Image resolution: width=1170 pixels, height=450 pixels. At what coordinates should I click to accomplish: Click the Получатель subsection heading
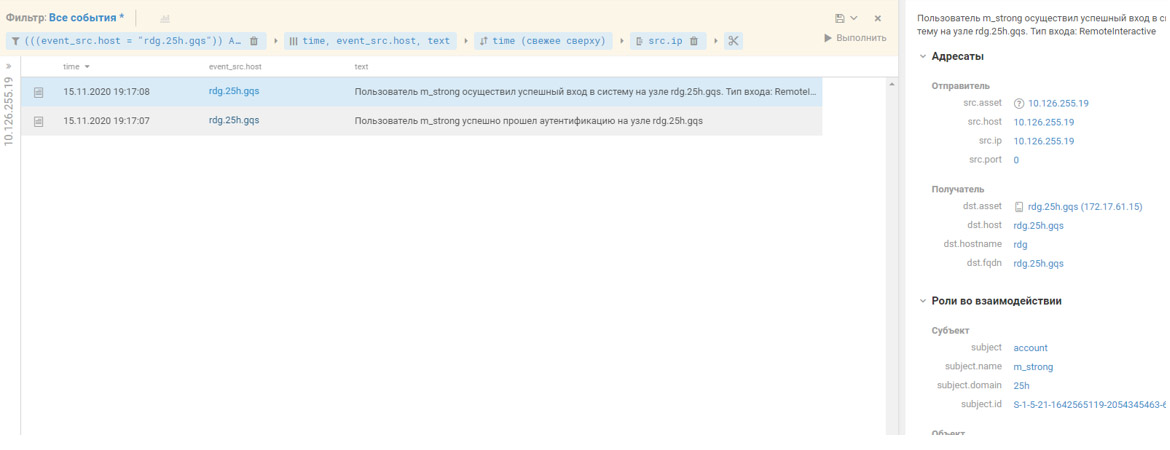click(x=958, y=189)
